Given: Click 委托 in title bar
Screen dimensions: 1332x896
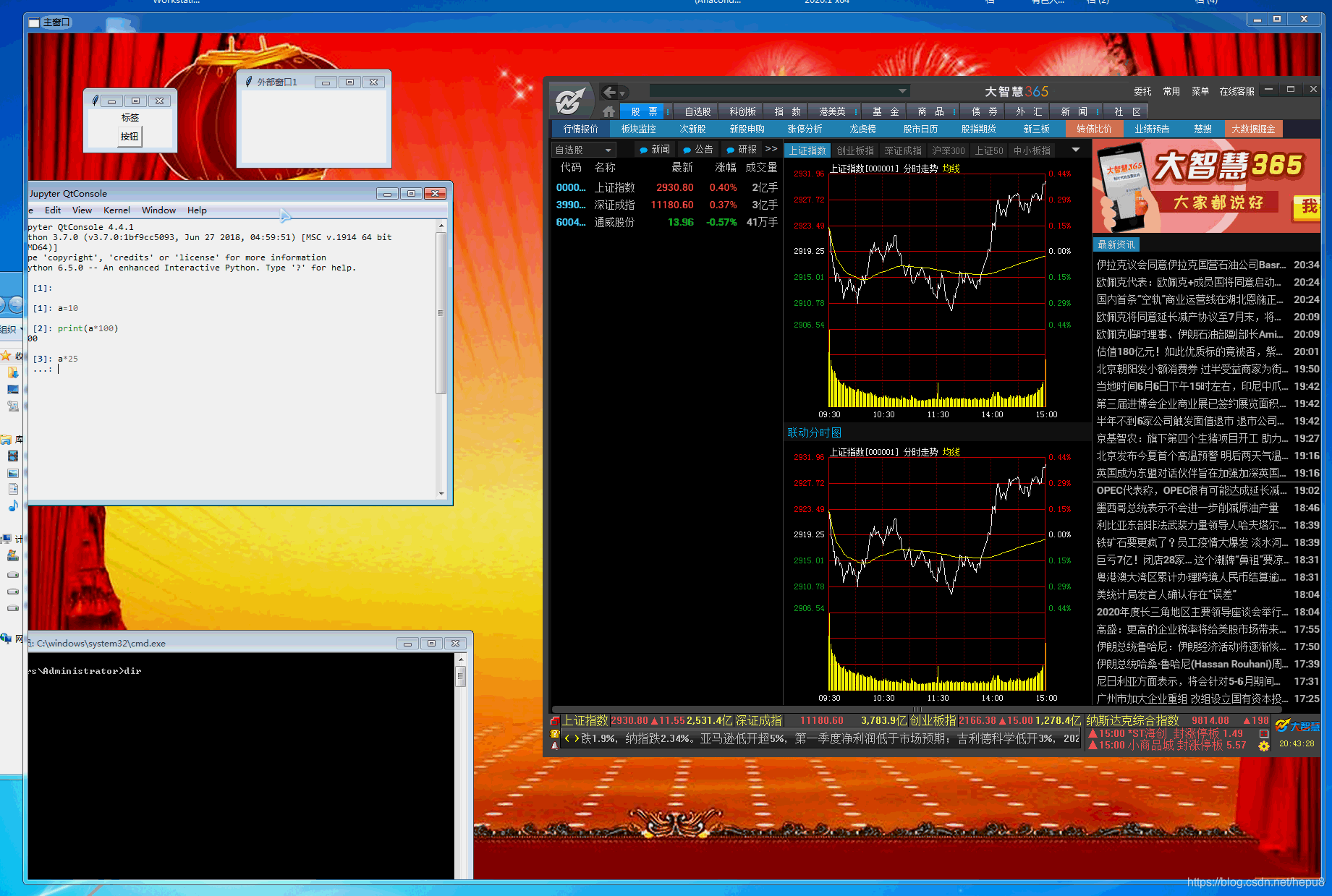Looking at the screenshot, I should point(1142,91).
